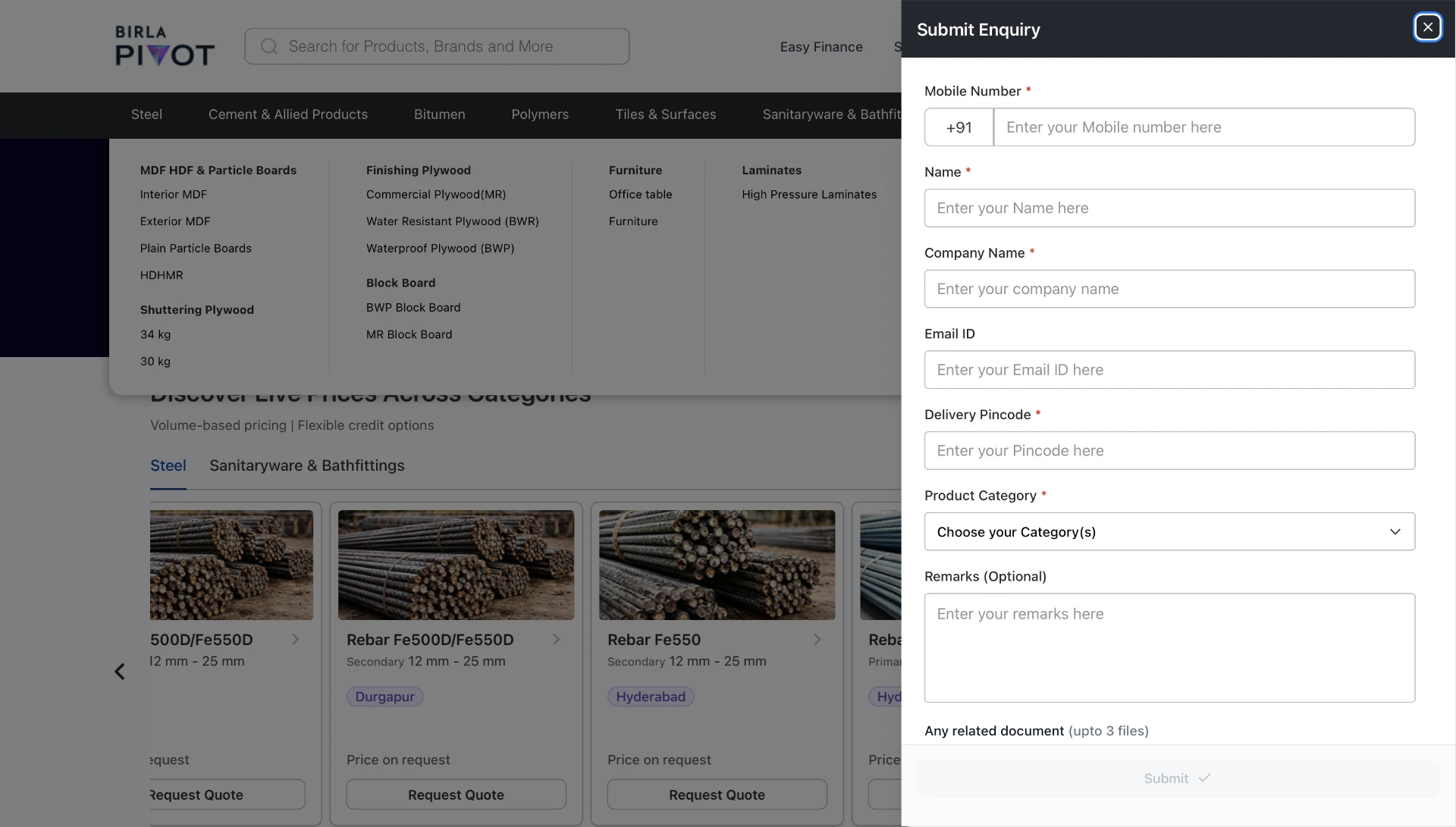
Task: Select BWP Block Board
Action: (x=413, y=308)
